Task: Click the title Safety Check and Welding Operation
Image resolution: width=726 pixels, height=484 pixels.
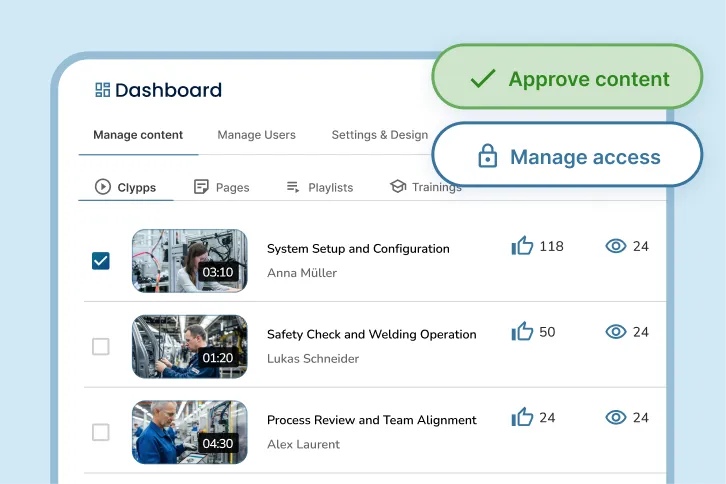Action: [372, 334]
